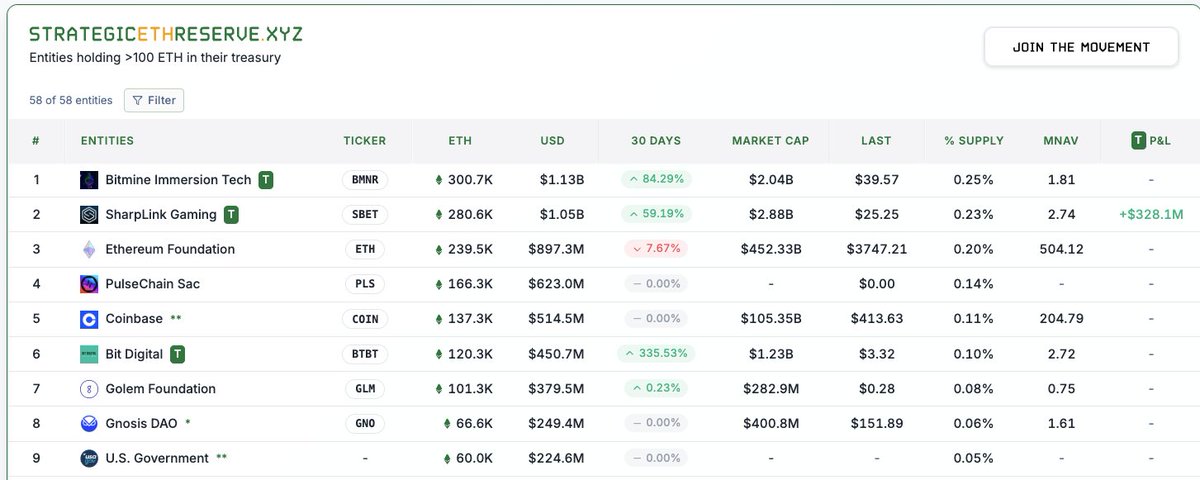The height and width of the screenshot is (480, 1200).
Task: Click the +$328.1M P&L value
Action: 1150,215
